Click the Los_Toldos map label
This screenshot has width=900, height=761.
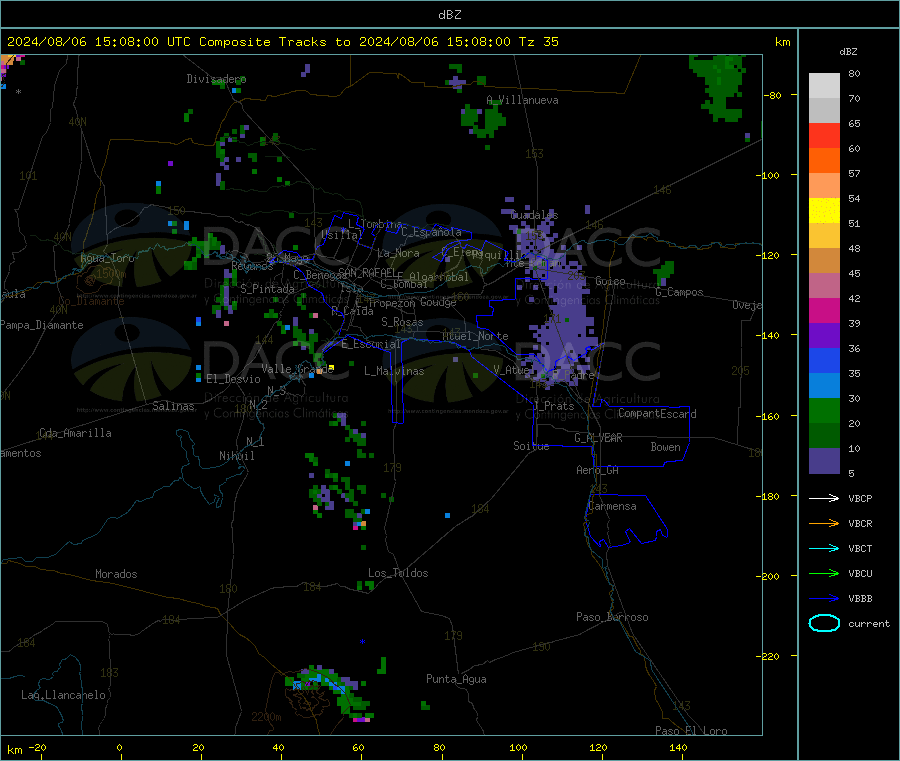click(x=398, y=573)
